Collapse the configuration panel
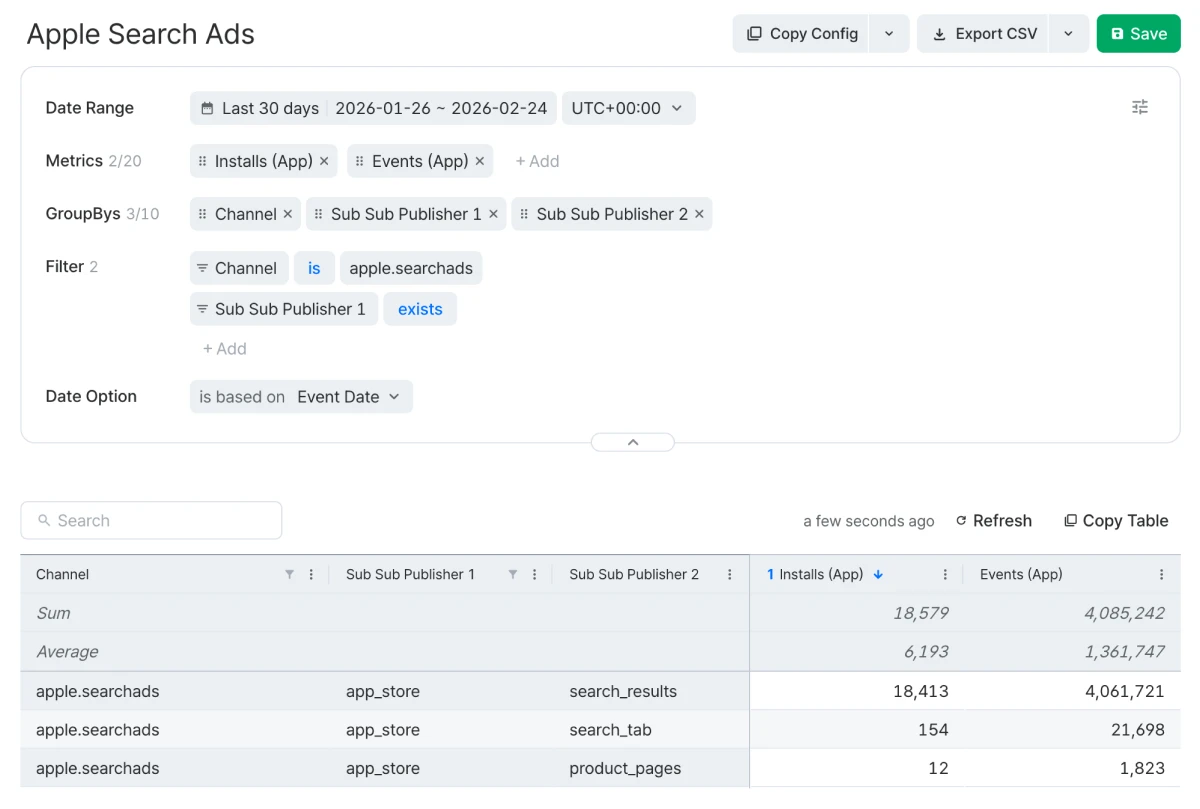Viewport: 1200px width, 809px height. point(632,442)
